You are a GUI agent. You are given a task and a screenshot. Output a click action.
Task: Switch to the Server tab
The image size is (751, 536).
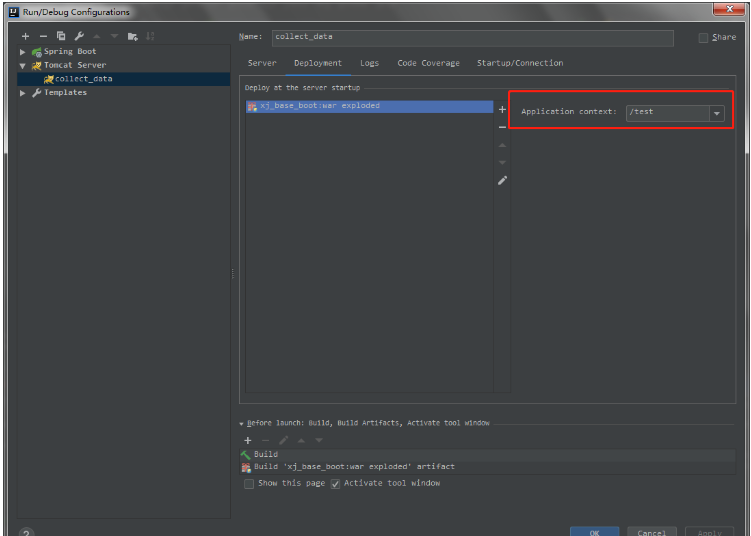tap(262, 63)
